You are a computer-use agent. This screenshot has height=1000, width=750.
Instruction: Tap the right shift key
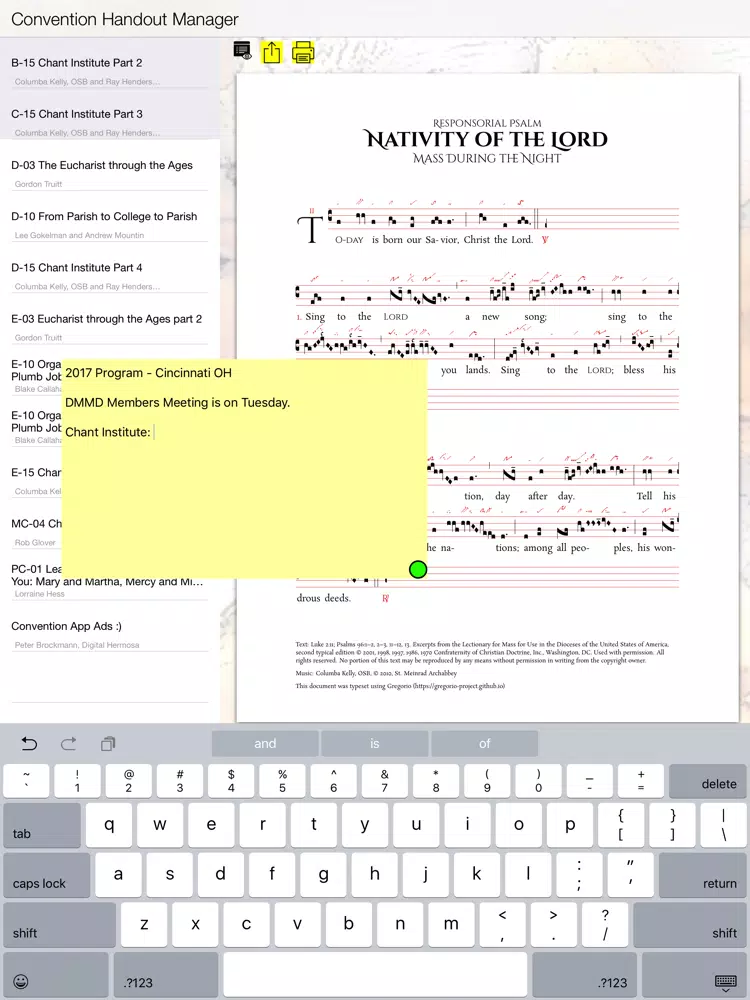coord(690,924)
